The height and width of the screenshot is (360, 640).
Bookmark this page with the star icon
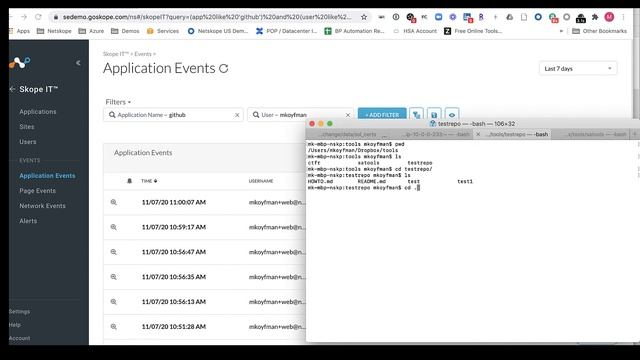(x=364, y=17)
